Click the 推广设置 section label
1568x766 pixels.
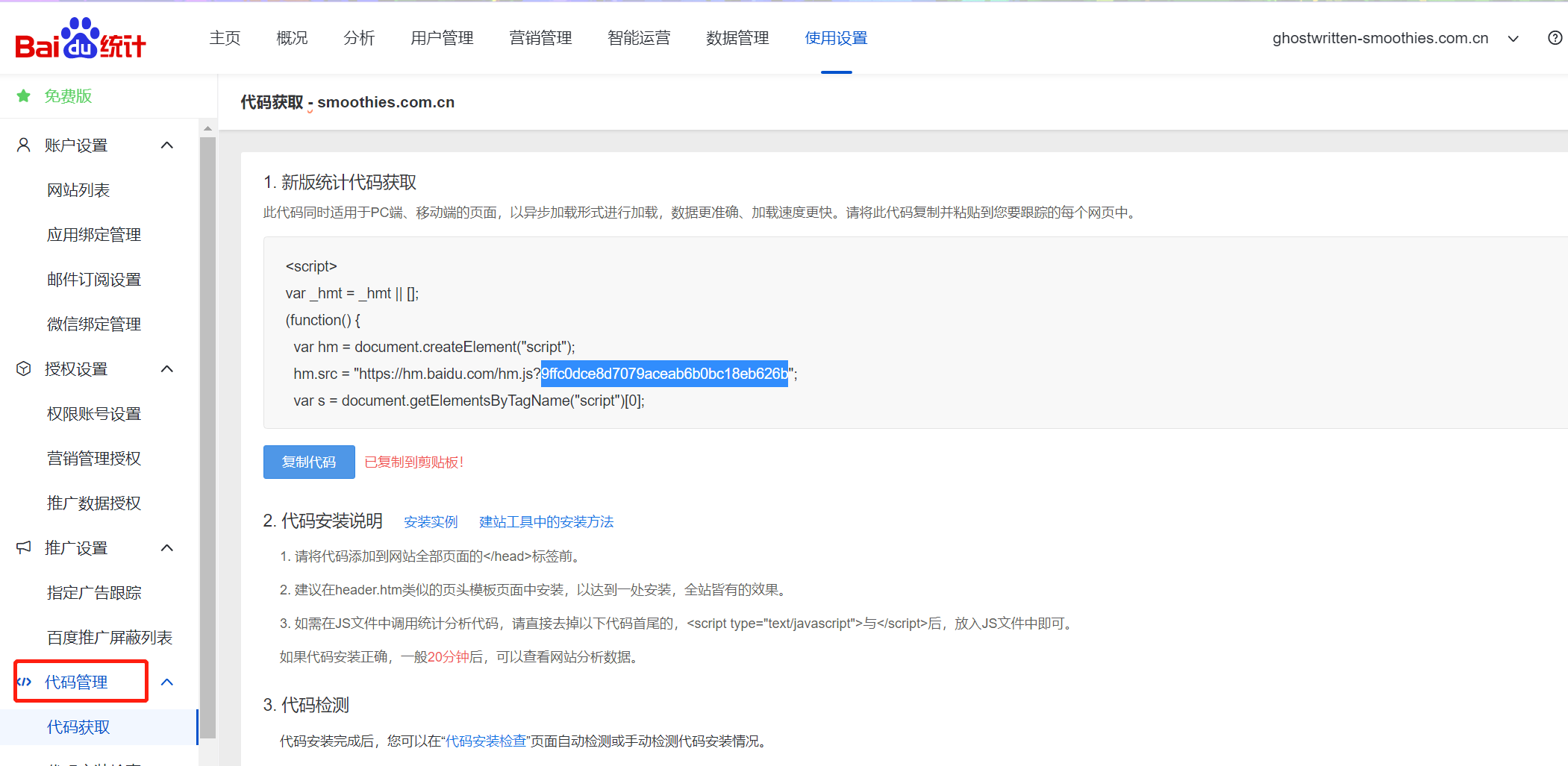(x=76, y=548)
